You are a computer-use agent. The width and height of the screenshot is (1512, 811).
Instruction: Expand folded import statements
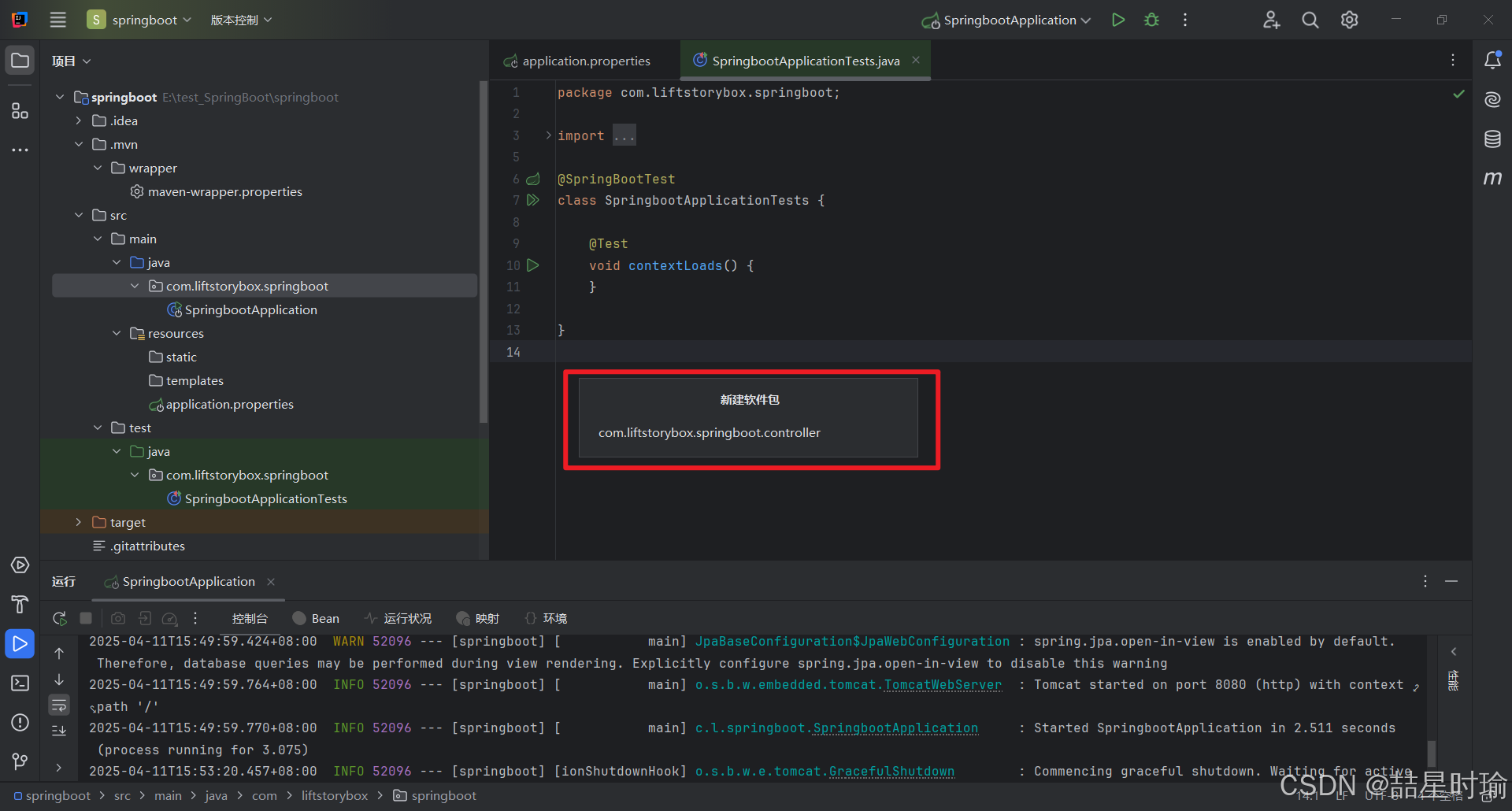548,135
